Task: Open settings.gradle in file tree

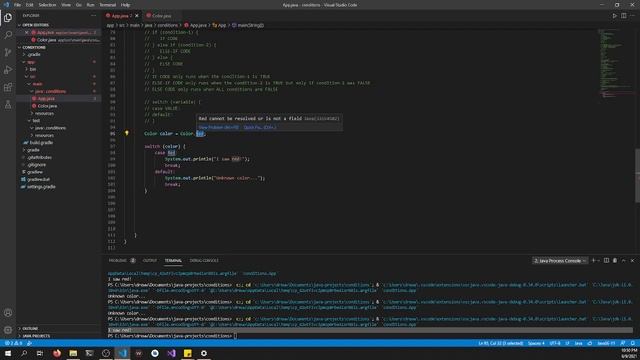Action: point(41,187)
